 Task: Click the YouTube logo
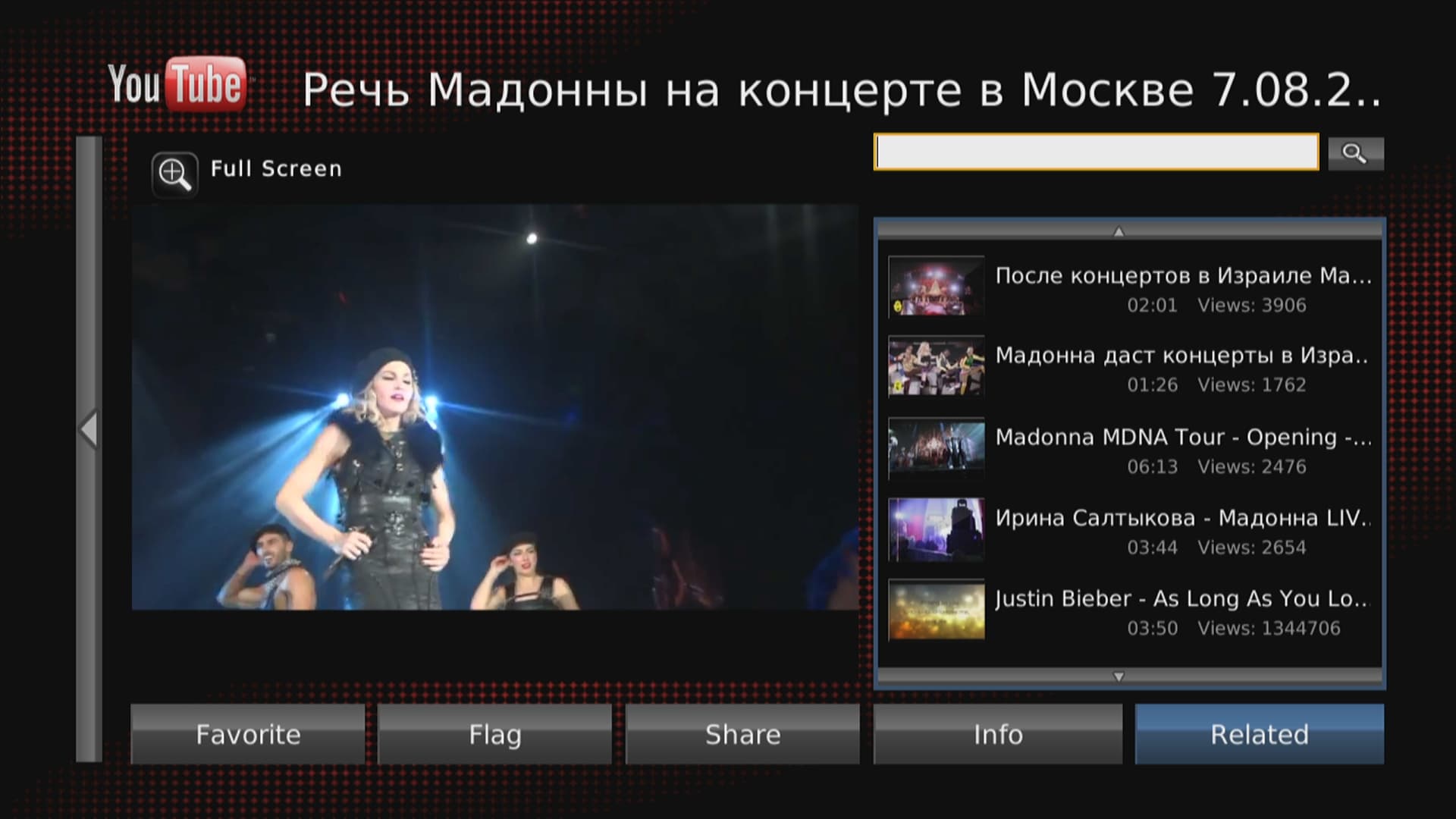pos(177,84)
